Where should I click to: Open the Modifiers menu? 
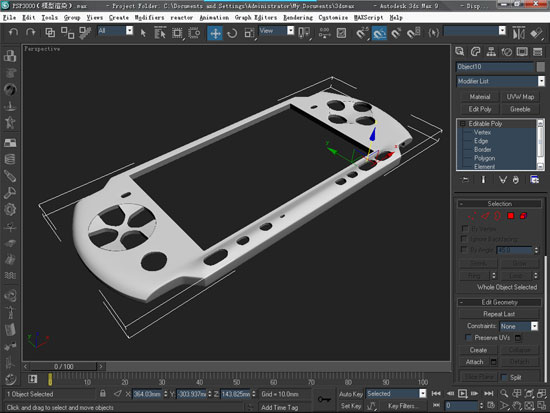point(149,18)
